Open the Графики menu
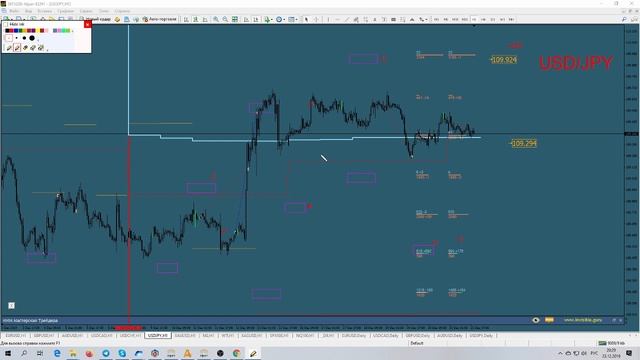 65,11
